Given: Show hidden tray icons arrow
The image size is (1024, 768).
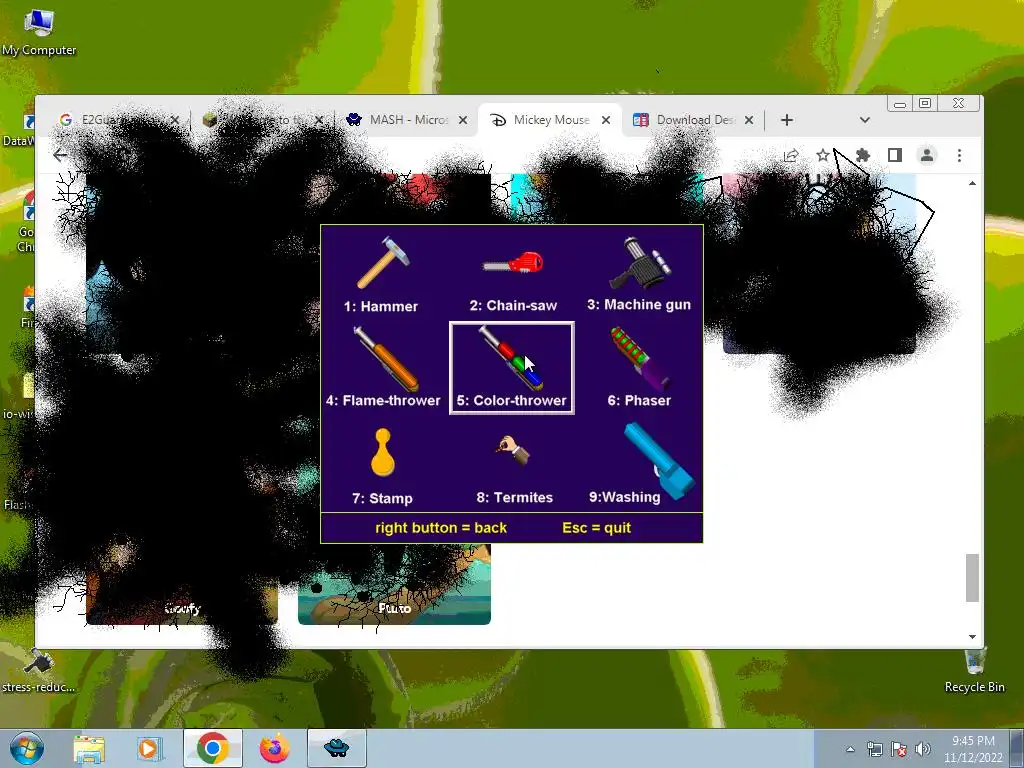Looking at the screenshot, I should (850, 749).
